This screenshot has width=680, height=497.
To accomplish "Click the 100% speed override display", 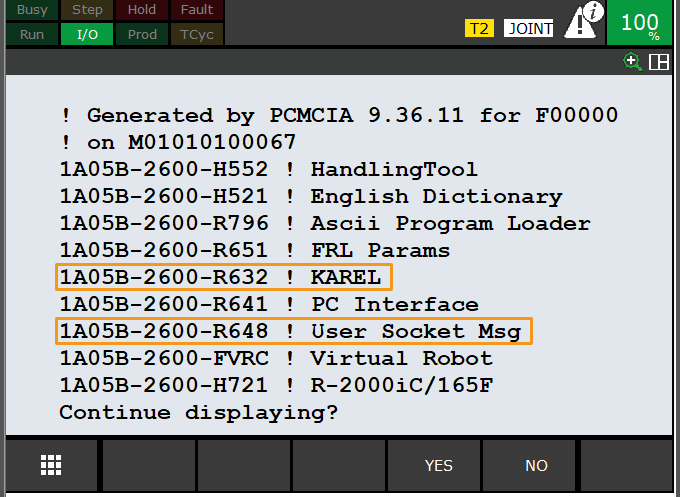I will coord(640,24).
